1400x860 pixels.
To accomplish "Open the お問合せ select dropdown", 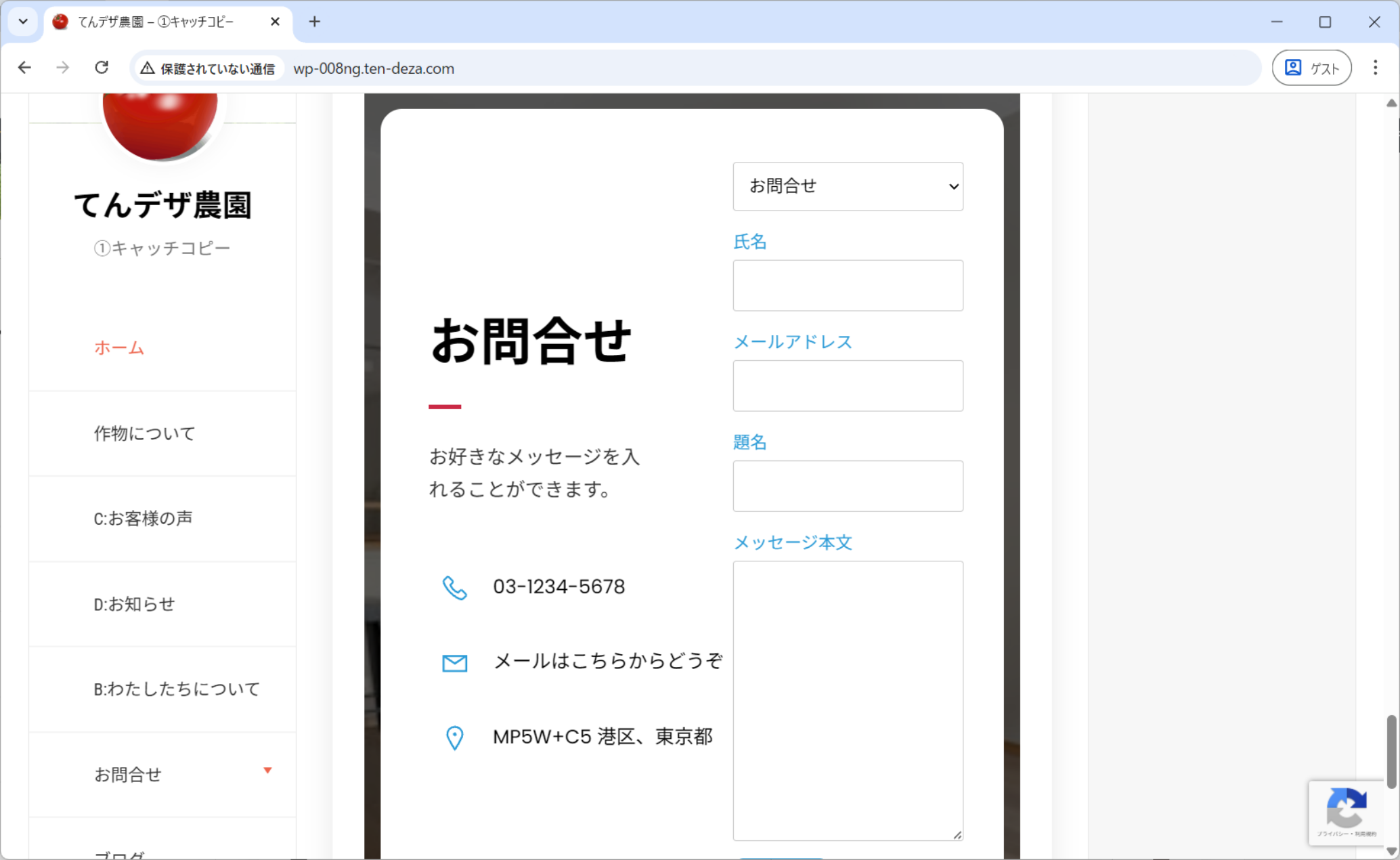I will point(848,186).
